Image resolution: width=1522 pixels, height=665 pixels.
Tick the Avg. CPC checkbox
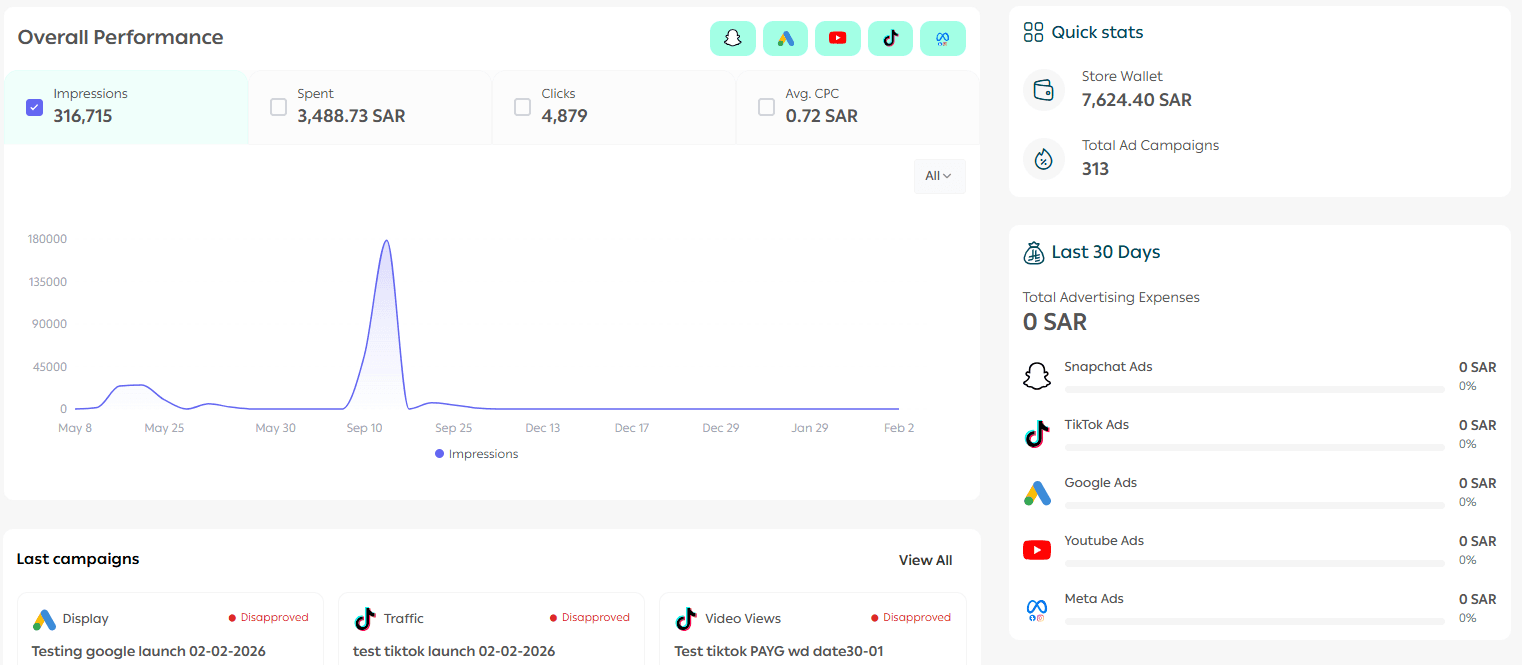pos(766,107)
